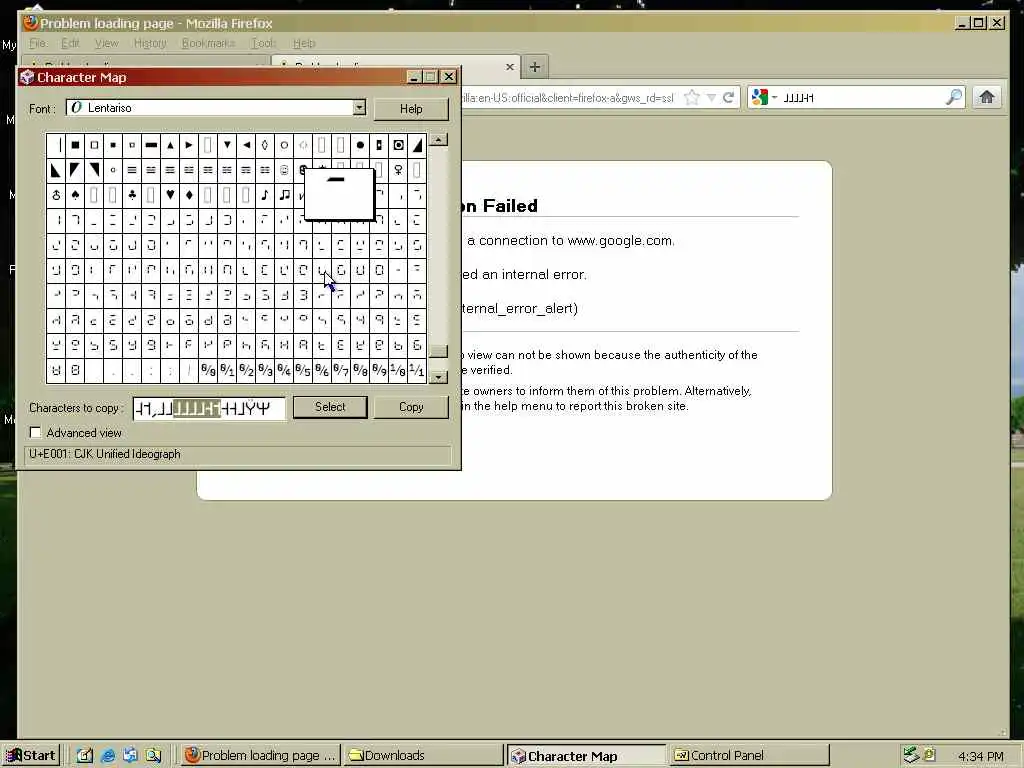The image size is (1024, 768).
Task: Select the down-pointing black triangle character
Action: 227,145
